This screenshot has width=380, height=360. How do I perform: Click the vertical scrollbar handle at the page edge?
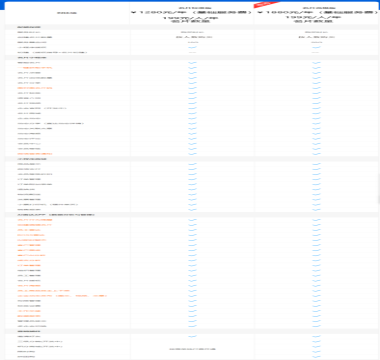pyautogui.click(x=379, y=188)
